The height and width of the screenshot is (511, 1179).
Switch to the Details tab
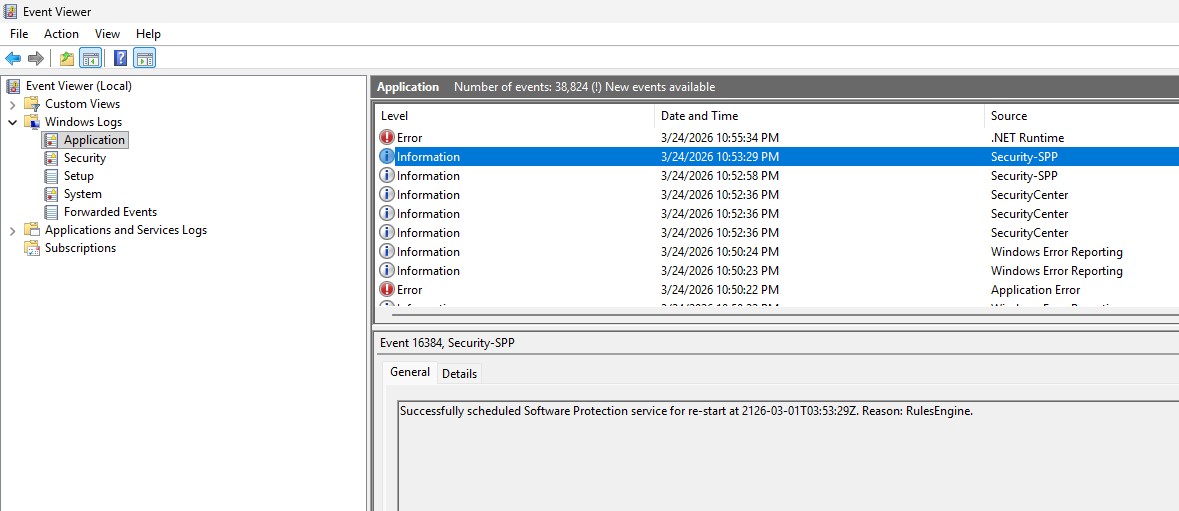tap(459, 373)
